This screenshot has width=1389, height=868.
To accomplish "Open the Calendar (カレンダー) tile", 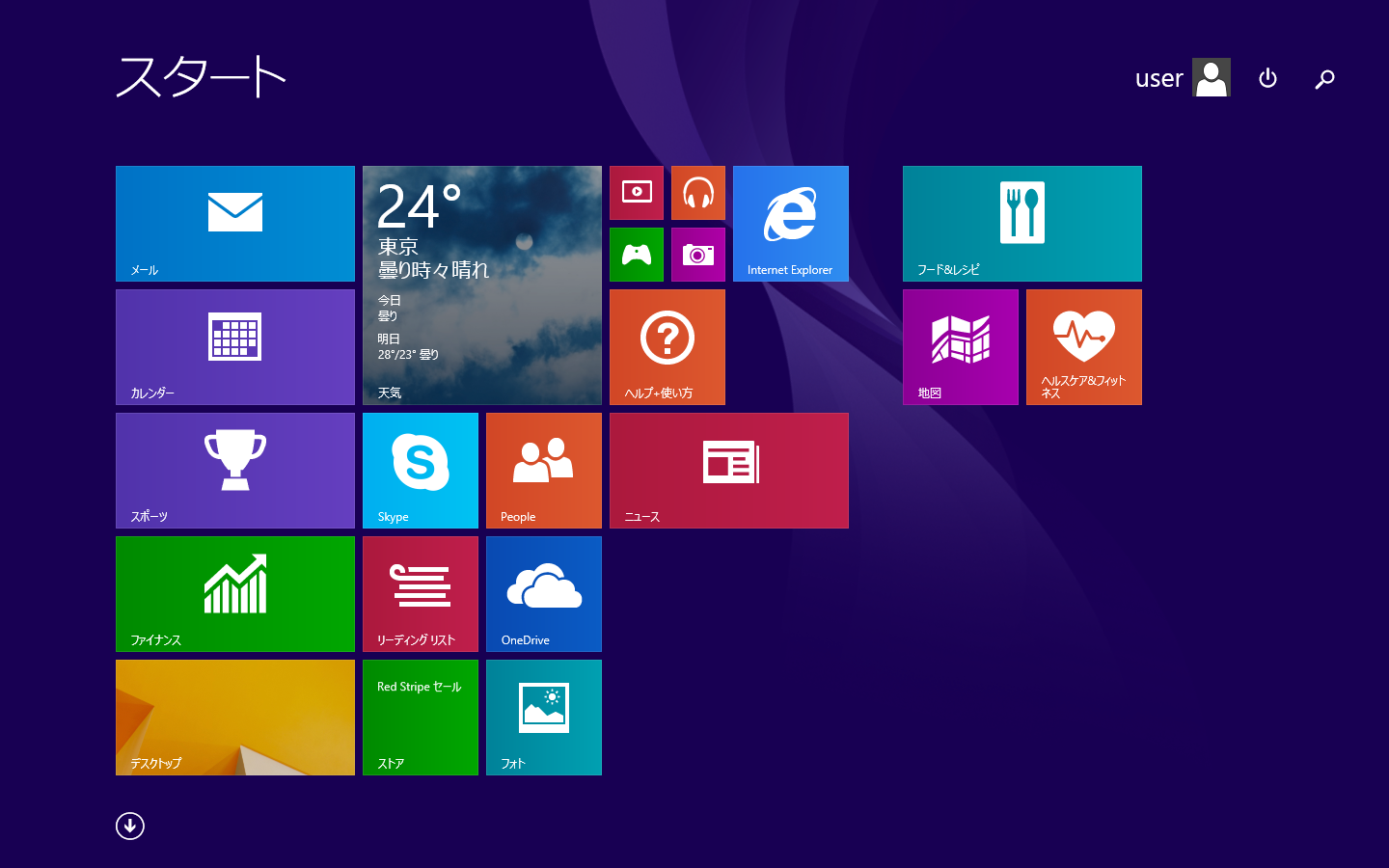I will coord(235,347).
